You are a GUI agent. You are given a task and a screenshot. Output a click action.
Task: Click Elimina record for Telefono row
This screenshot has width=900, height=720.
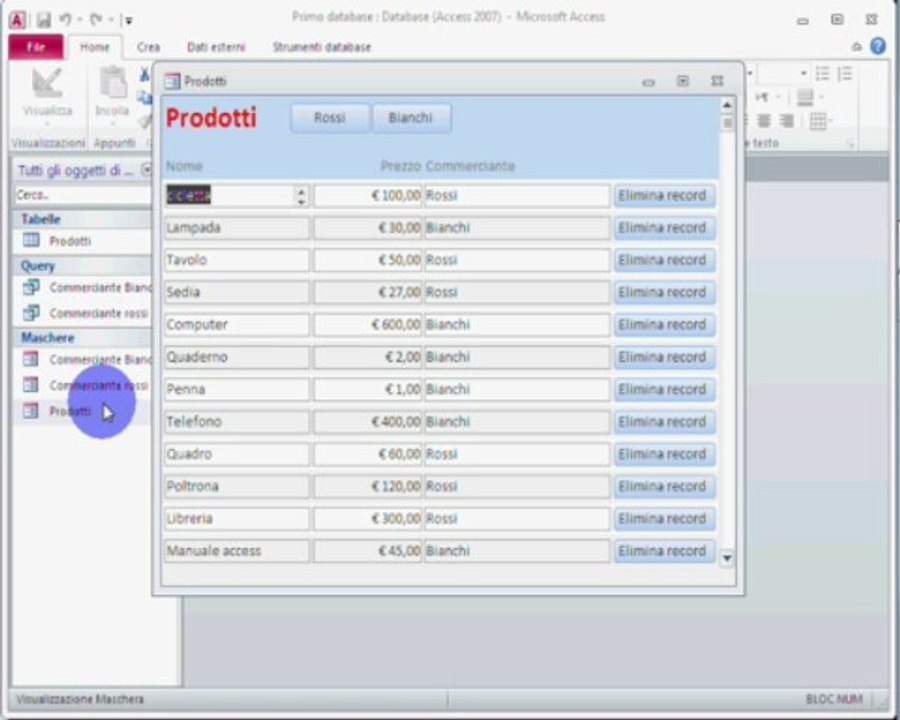coord(664,422)
